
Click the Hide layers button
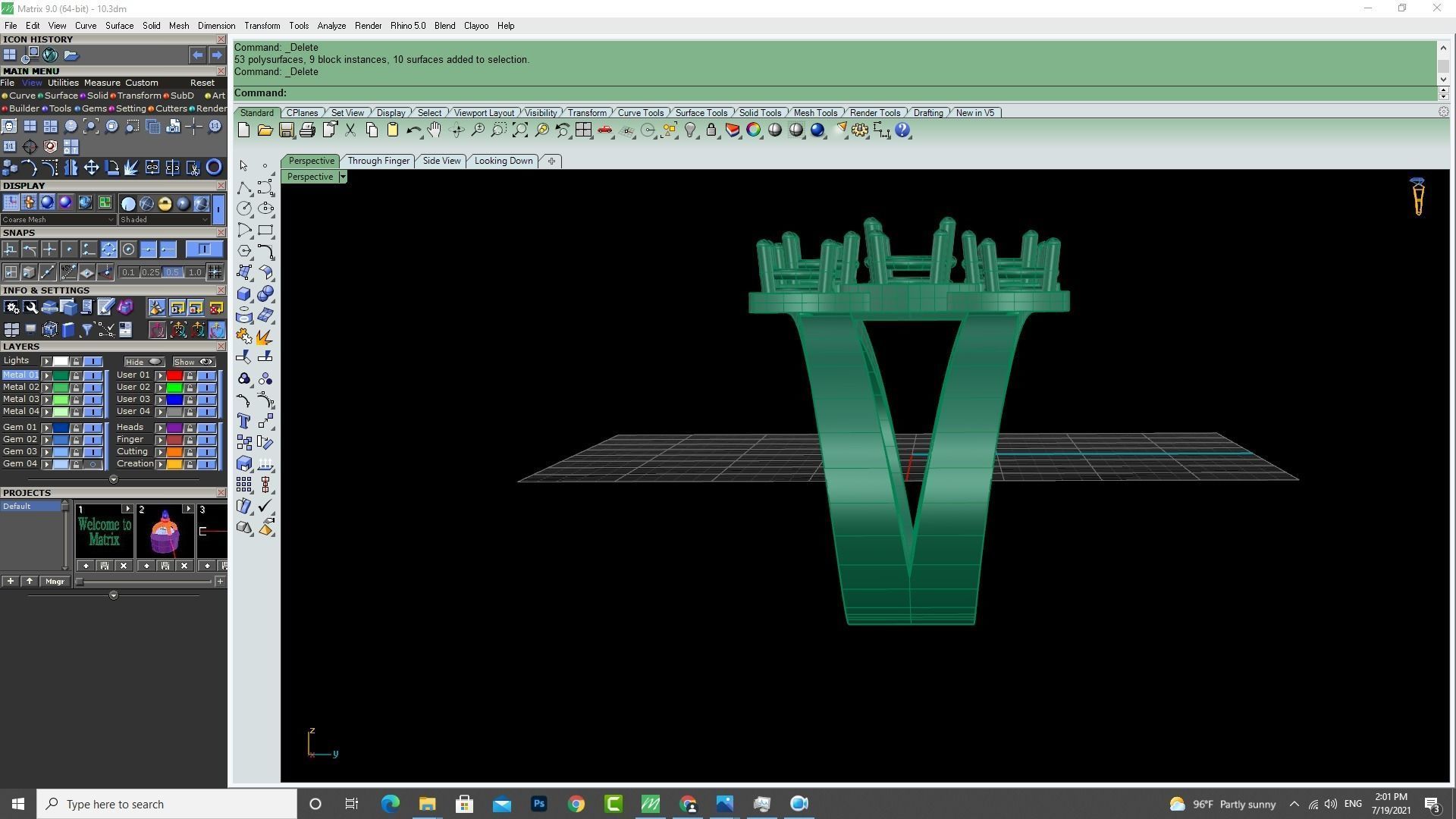[x=144, y=362]
